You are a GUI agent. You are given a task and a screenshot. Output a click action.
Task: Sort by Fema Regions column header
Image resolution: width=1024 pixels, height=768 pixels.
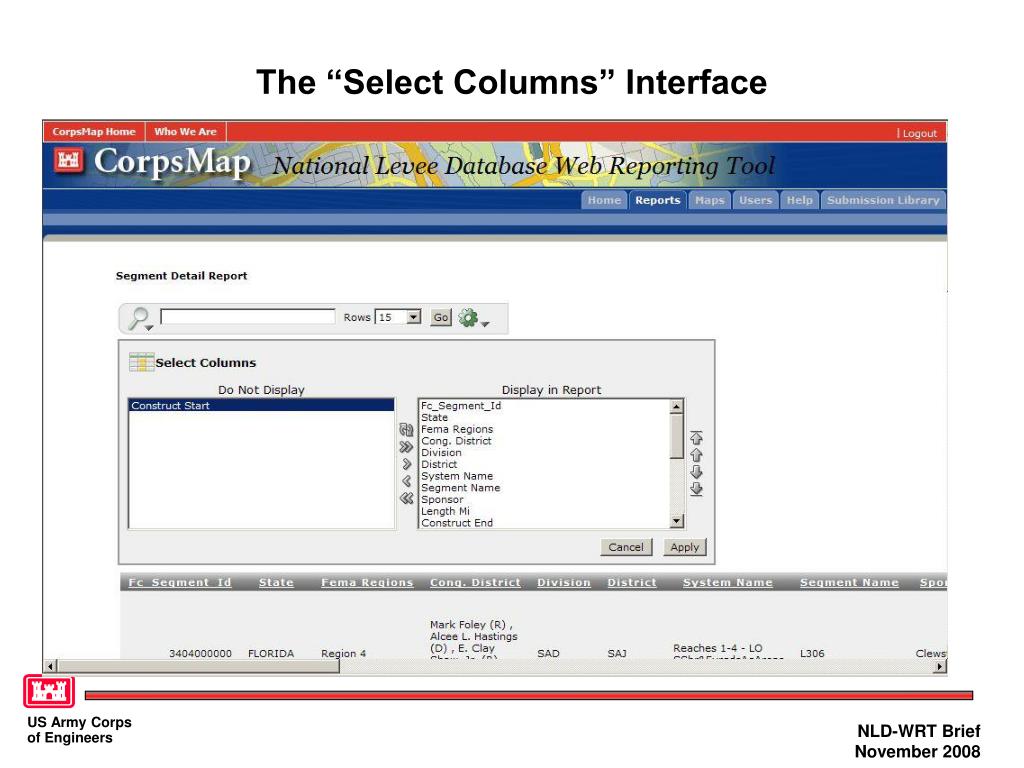(367, 583)
